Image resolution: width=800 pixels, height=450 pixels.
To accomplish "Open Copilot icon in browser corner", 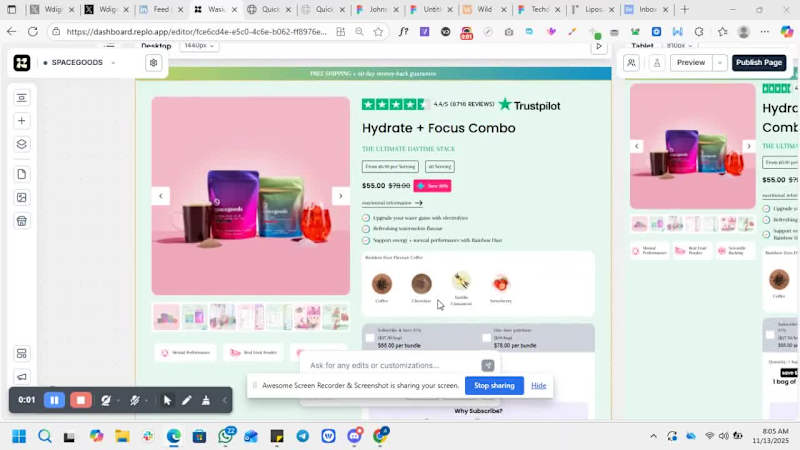I will pyautogui.click(x=786, y=32).
